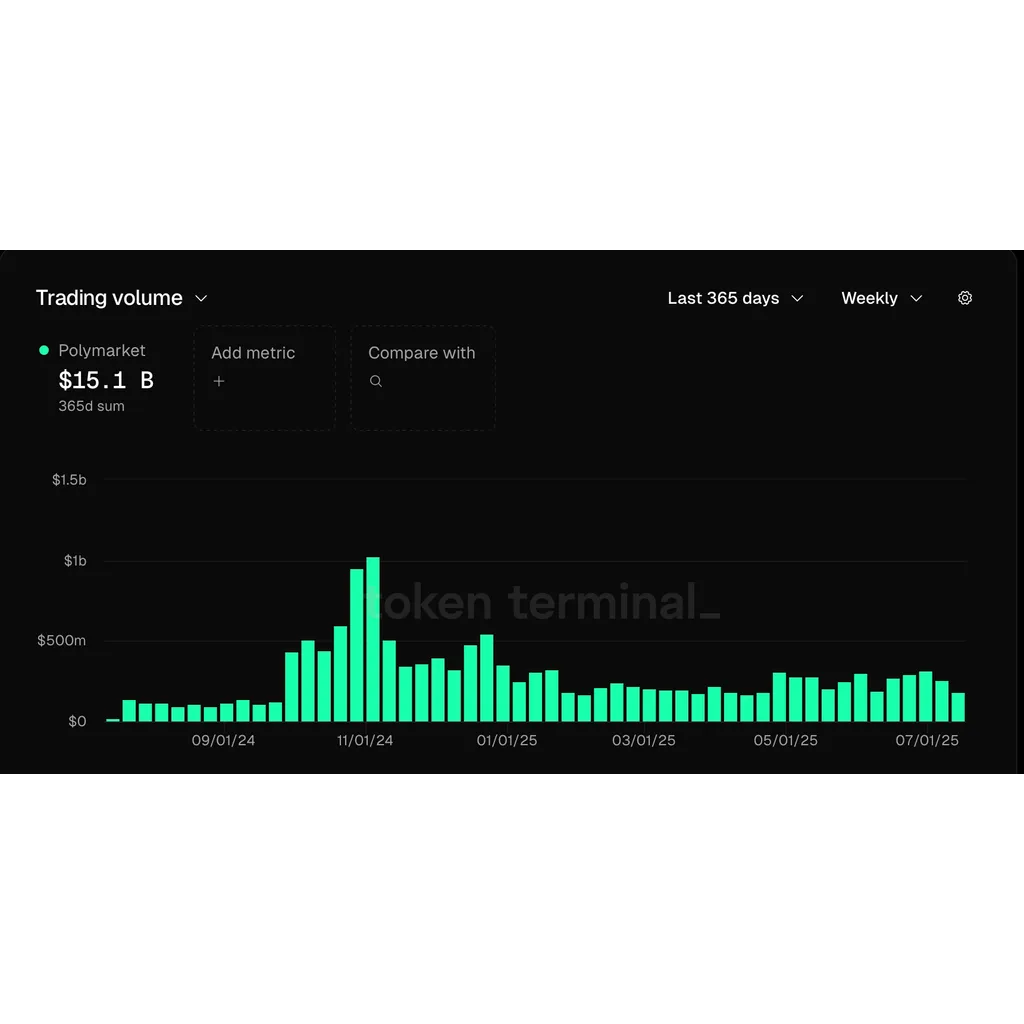Open the Last 365 days range dropdown
The image size is (1024, 1024).
tap(735, 298)
